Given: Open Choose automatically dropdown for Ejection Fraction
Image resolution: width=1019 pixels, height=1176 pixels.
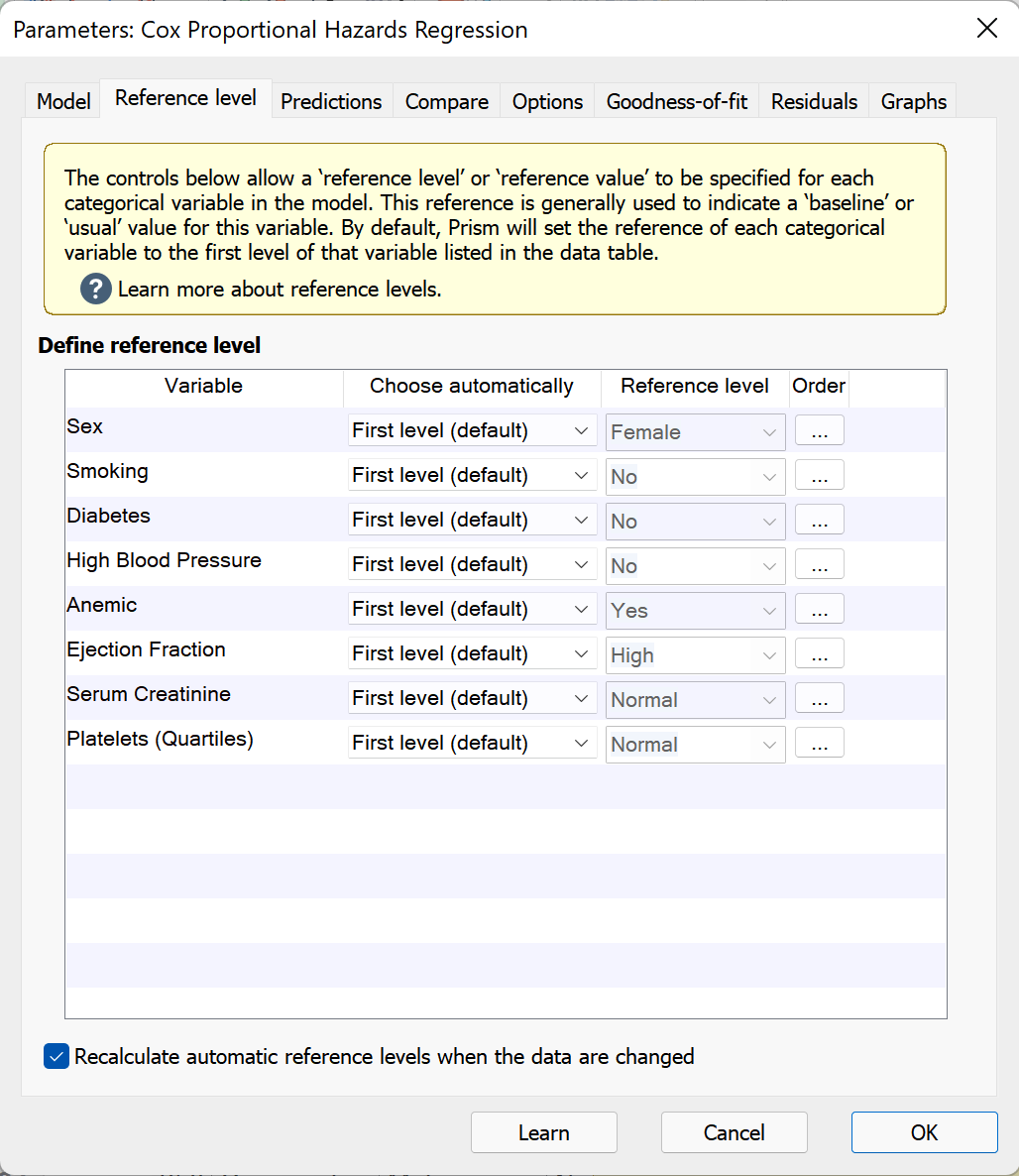Looking at the screenshot, I should click(472, 654).
